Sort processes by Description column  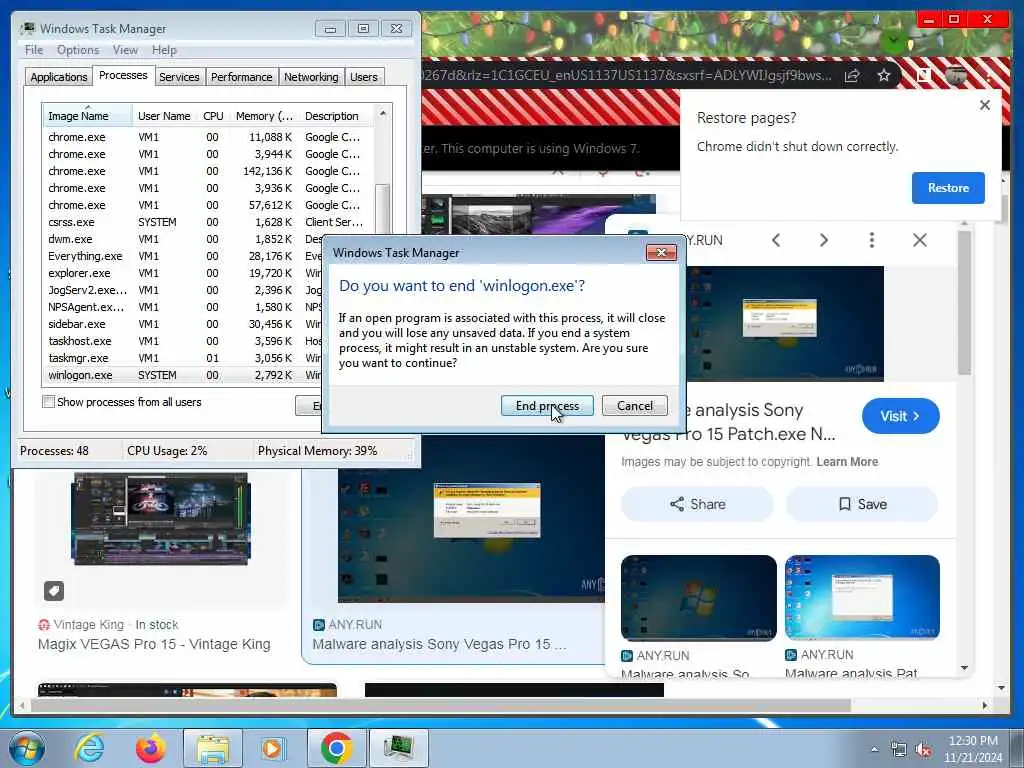(x=336, y=116)
